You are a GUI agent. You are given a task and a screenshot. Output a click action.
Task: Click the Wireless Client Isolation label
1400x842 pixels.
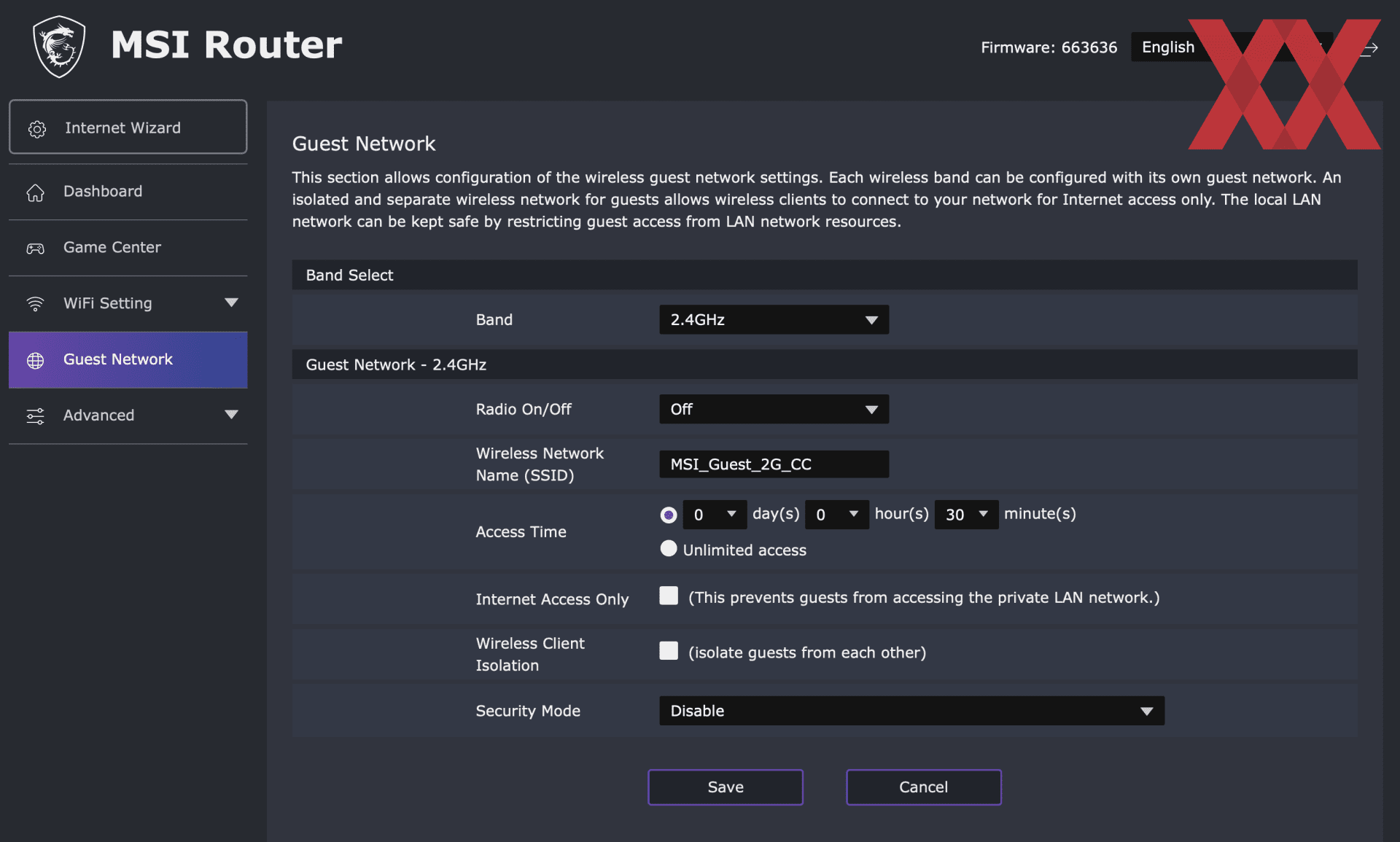pos(530,655)
